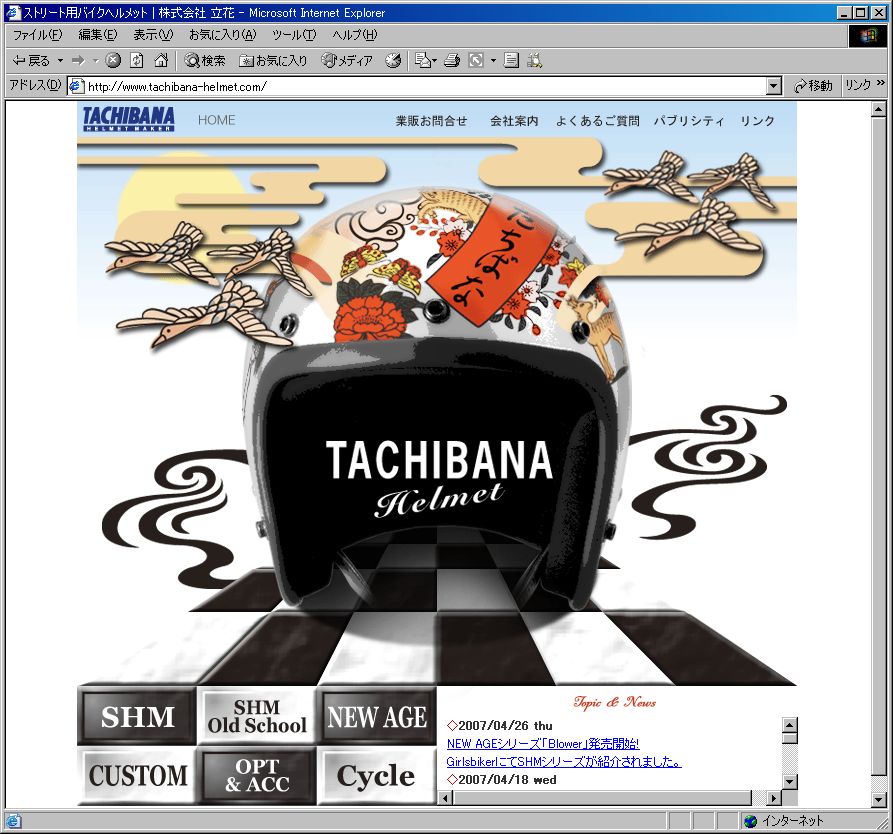Open the address bar URL dropdown
The image size is (893, 834).
click(773, 86)
